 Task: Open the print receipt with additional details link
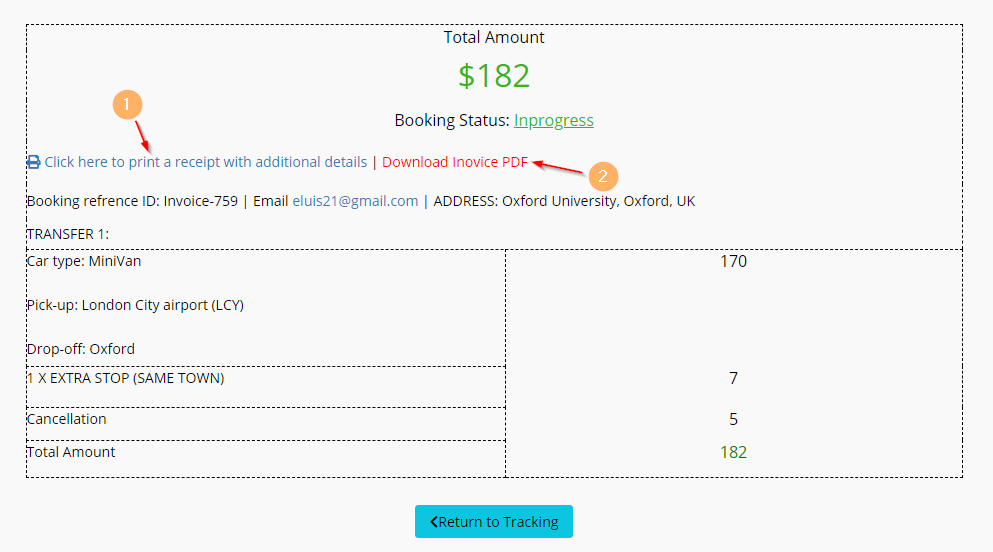[x=205, y=162]
